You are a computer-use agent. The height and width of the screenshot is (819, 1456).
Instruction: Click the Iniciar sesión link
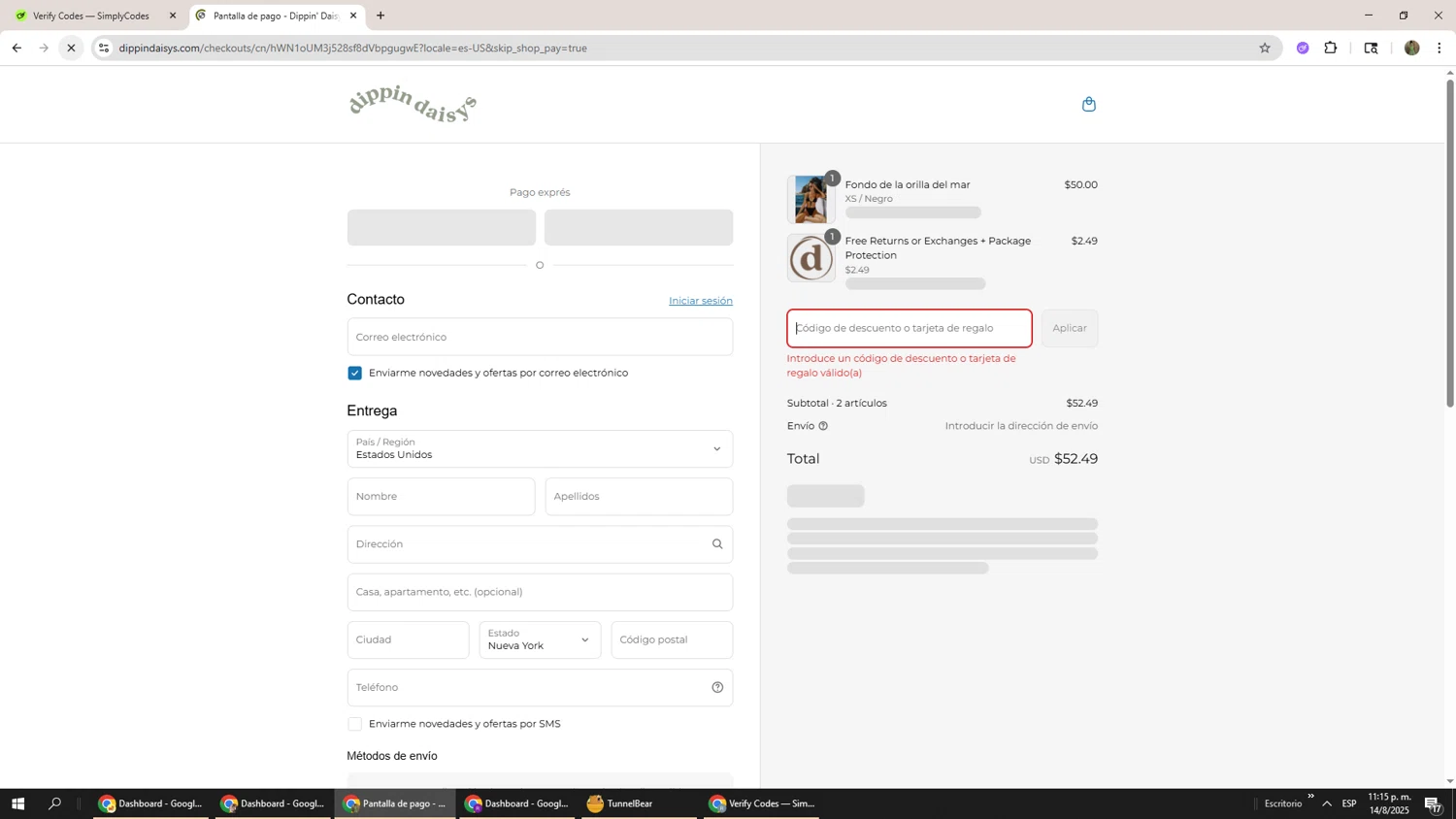tap(701, 301)
